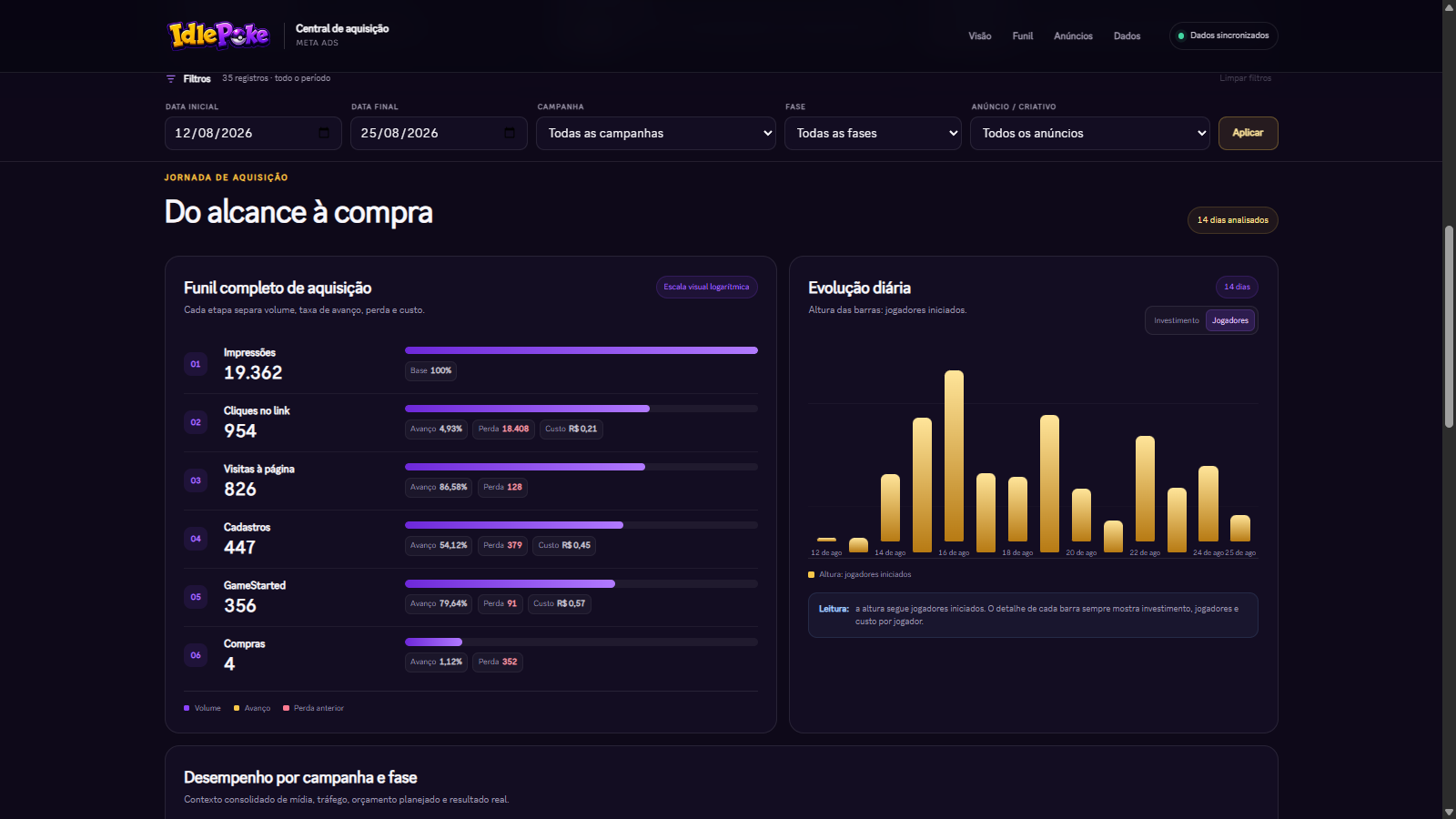Screen dimensions: 1456x819
Task: Click the Perda 352 chip
Action: click(498, 662)
